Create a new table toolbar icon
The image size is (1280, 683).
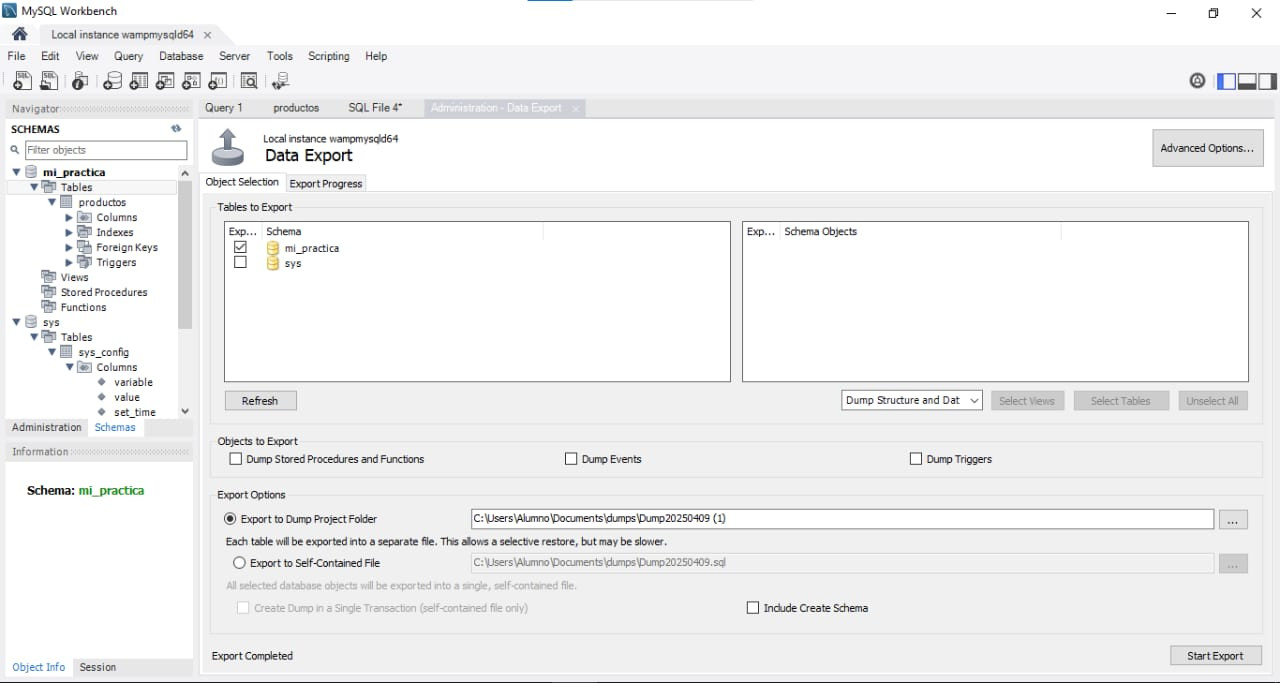click(139, 81)
